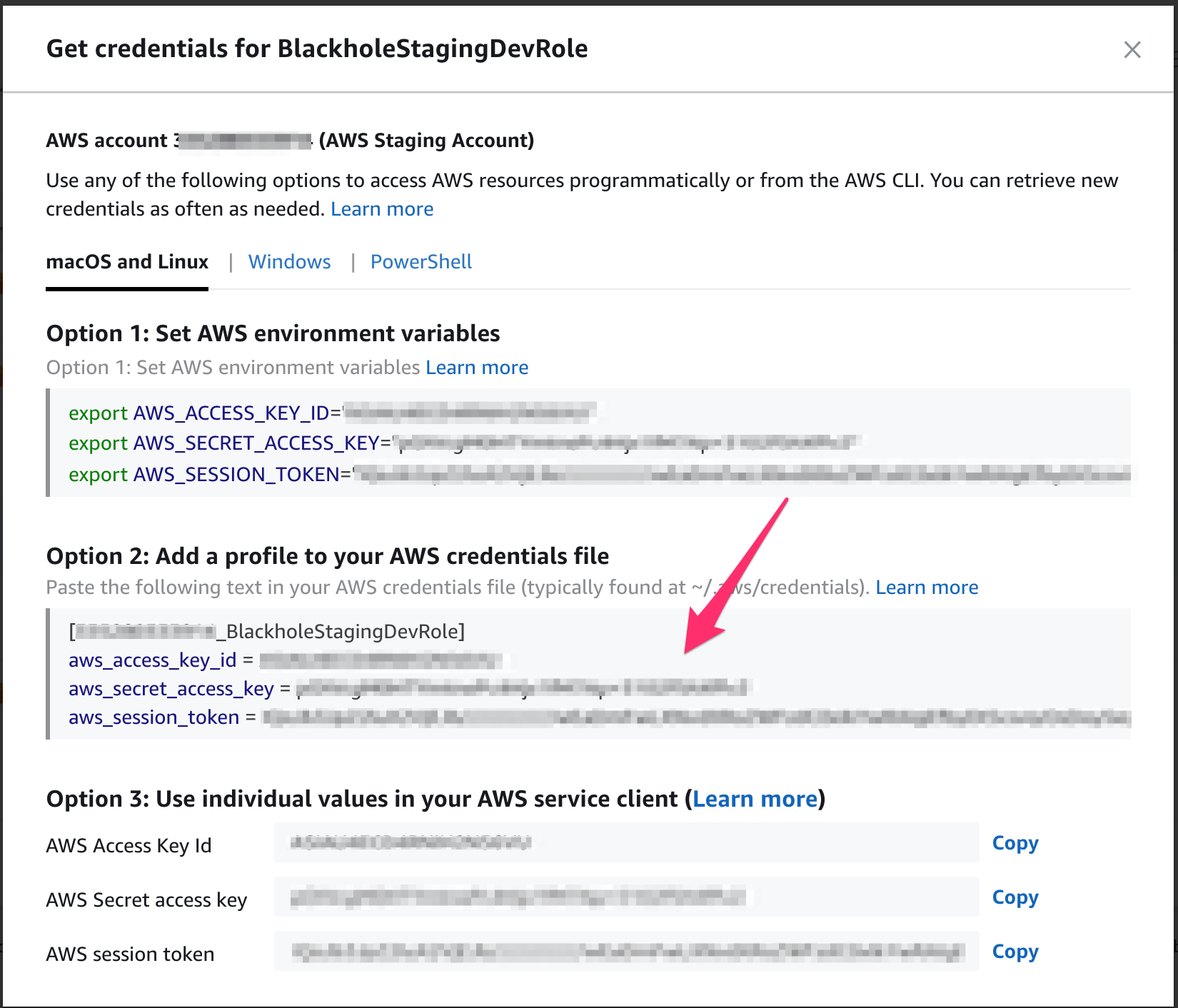Click the AWS Secret access key label
This screenshot has width=1178, height=1008.
point(146,900)
